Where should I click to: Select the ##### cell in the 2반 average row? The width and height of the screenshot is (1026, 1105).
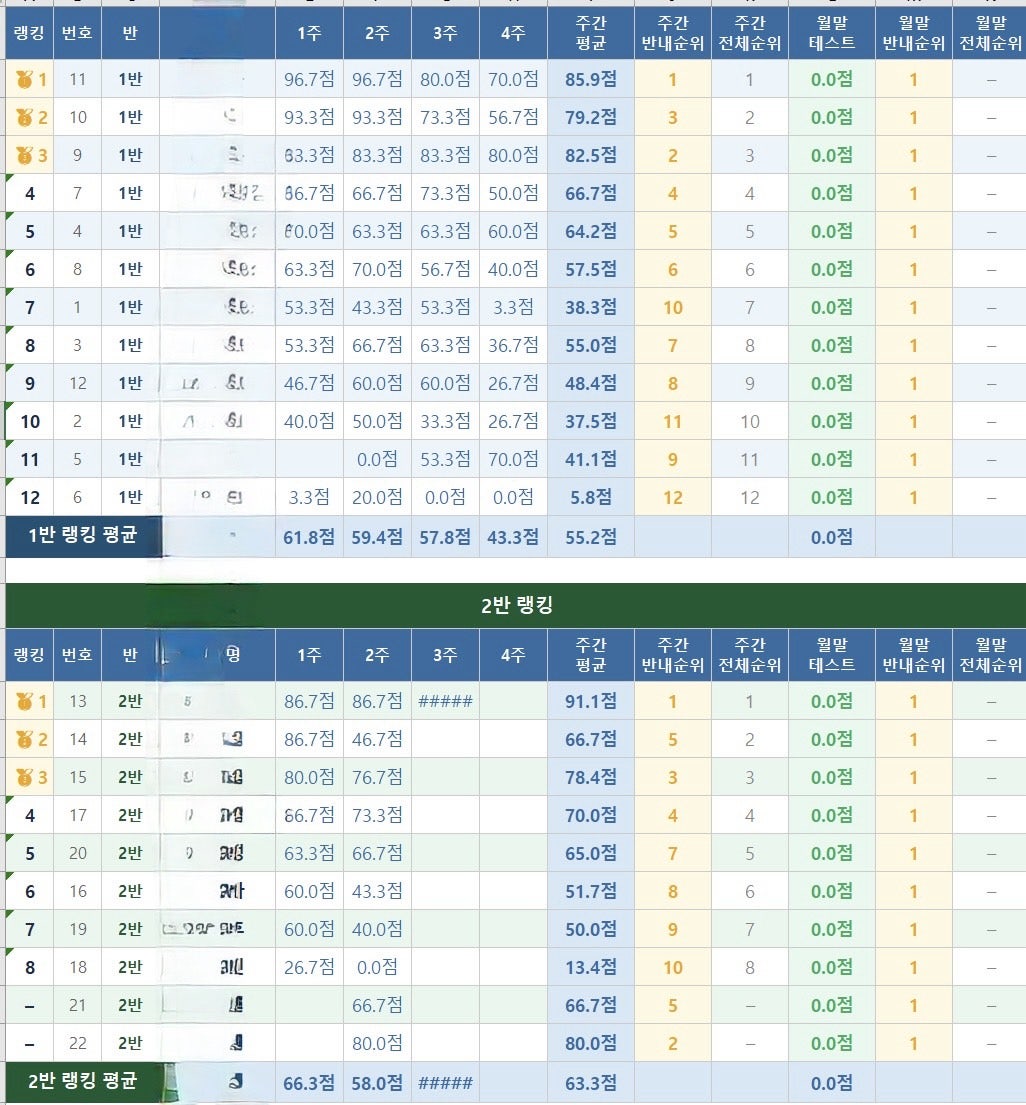pyautogui.click(x=445, y=1083)
